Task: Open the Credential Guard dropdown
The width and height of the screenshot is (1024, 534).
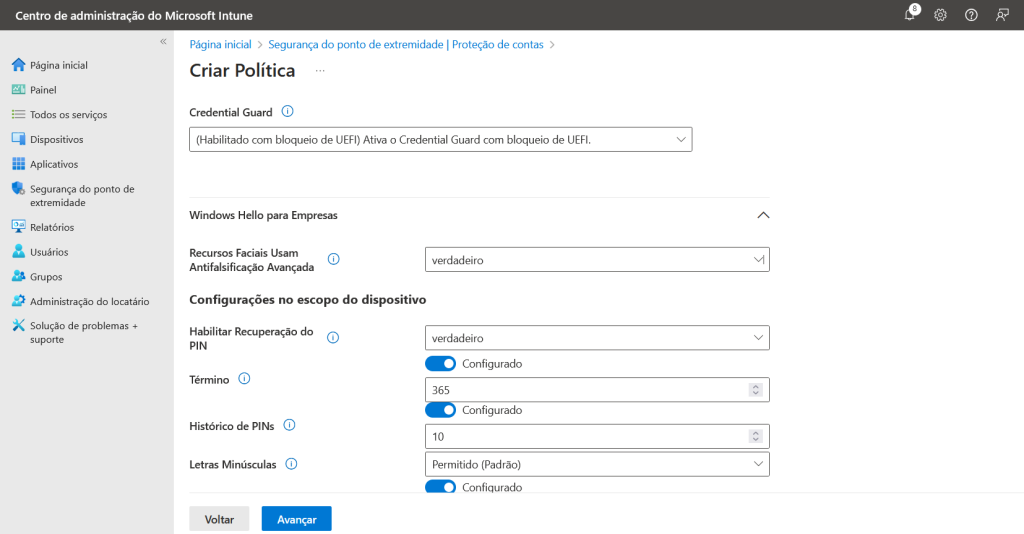Action: tap(441, 140)
